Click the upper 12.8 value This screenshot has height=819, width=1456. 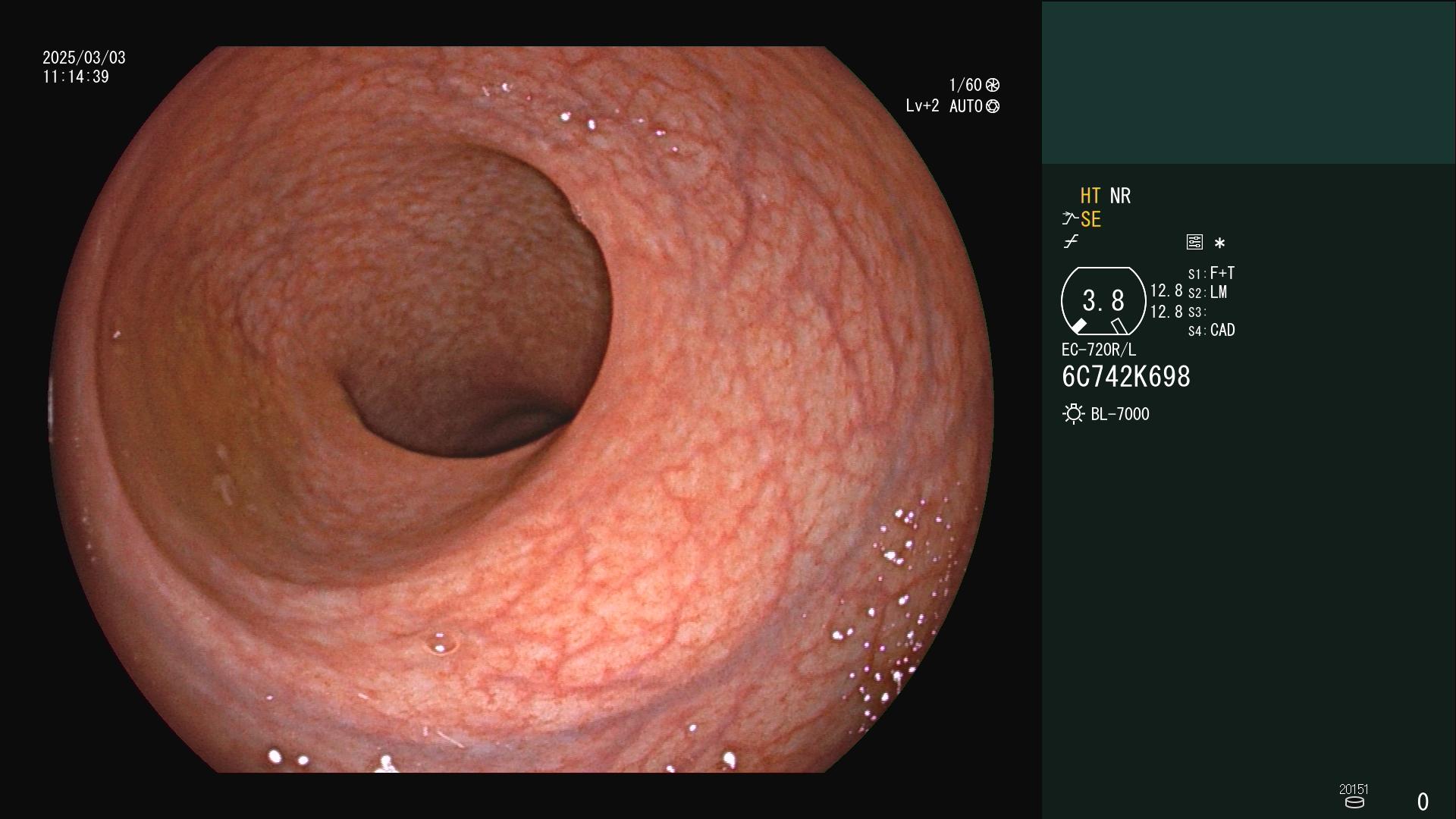click(x=1166, y=291)
